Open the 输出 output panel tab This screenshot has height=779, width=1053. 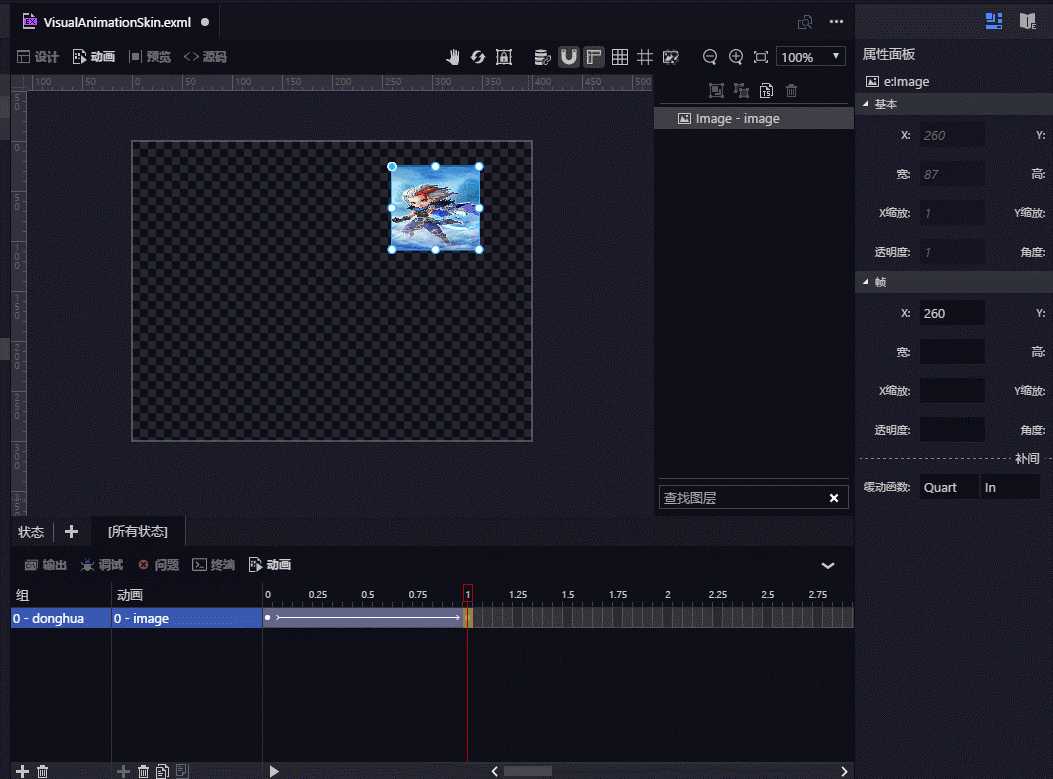point(46,565)
